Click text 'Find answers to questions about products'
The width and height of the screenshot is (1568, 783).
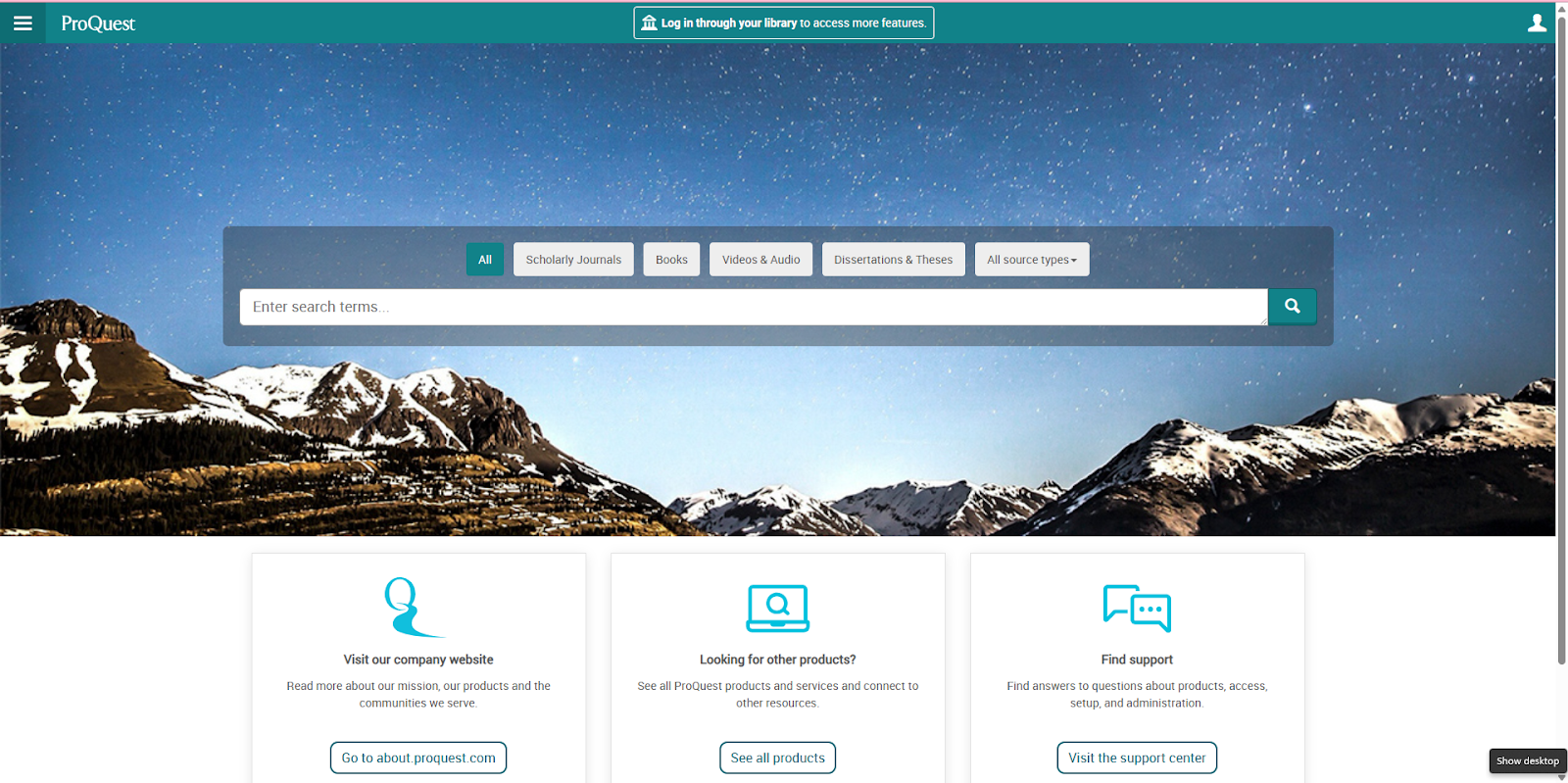[1116, 686]
